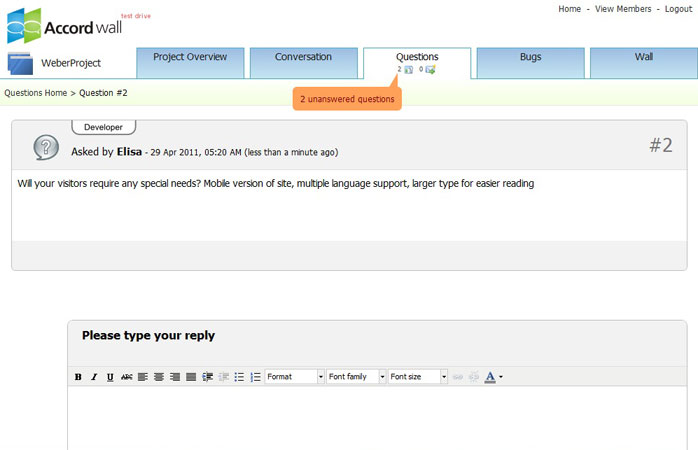Toggle underline formatting in reply editor
Screen dimensions: 698x450
110,377
